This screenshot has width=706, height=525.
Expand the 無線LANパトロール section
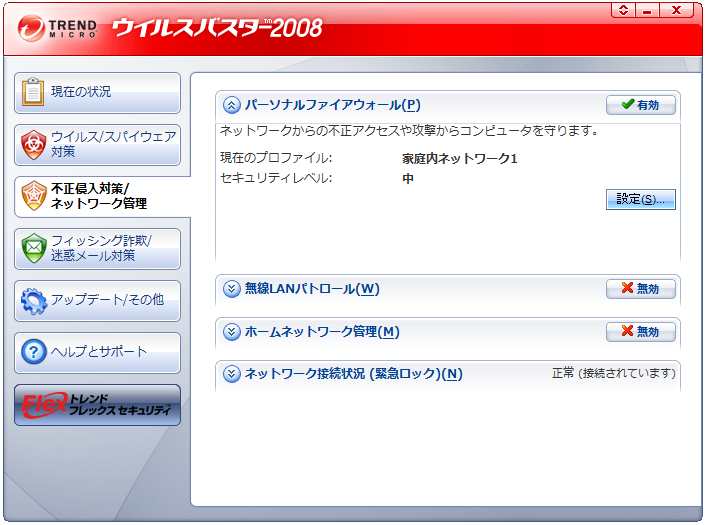click(x=232, y=289)
